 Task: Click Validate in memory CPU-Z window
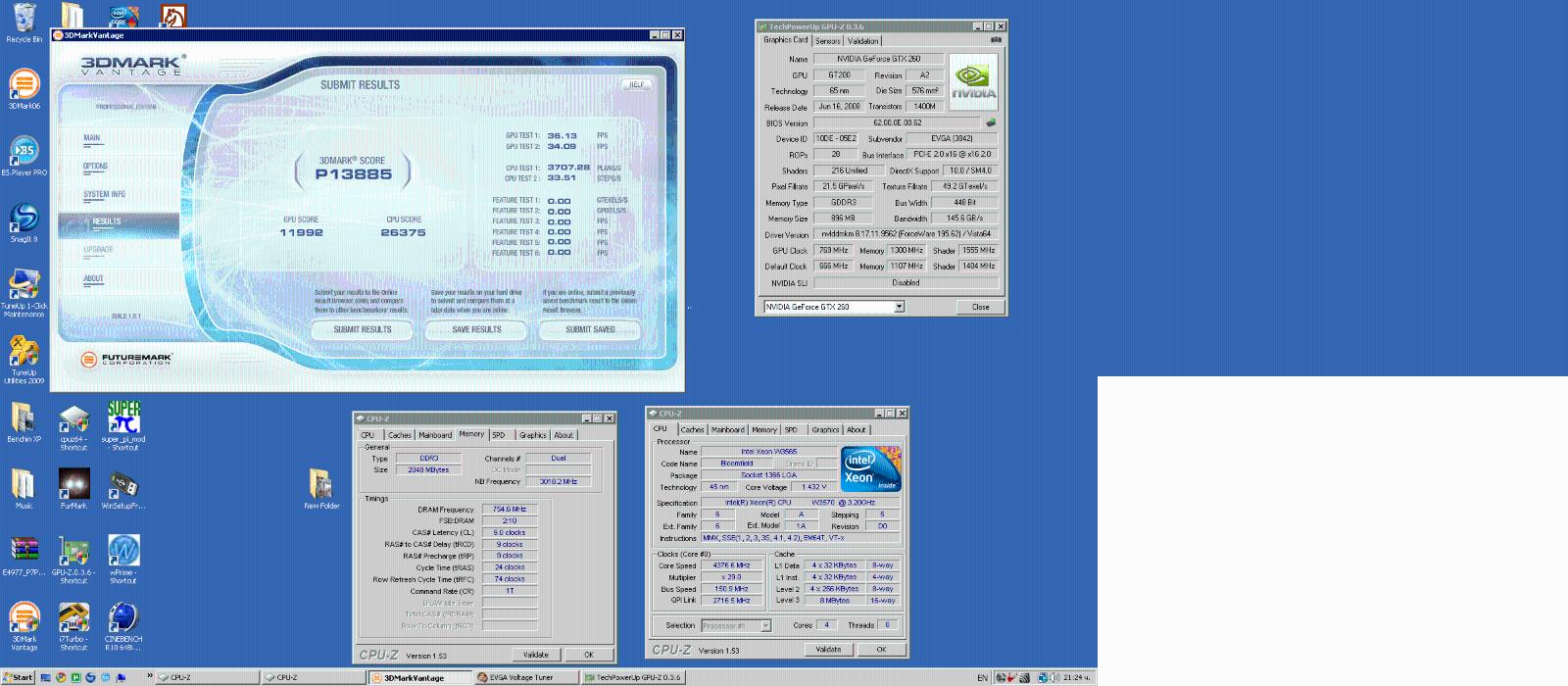[x=536, y=655]
